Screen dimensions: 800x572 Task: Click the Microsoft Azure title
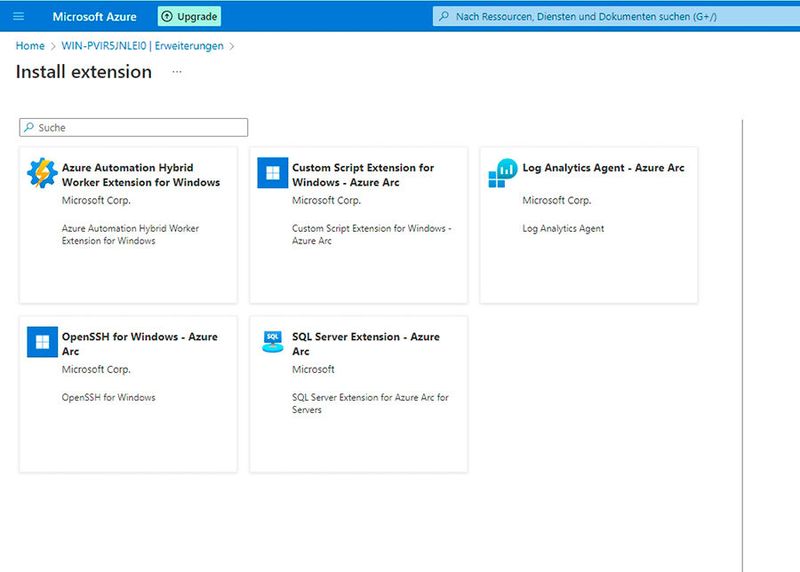[x=94, y=16]
